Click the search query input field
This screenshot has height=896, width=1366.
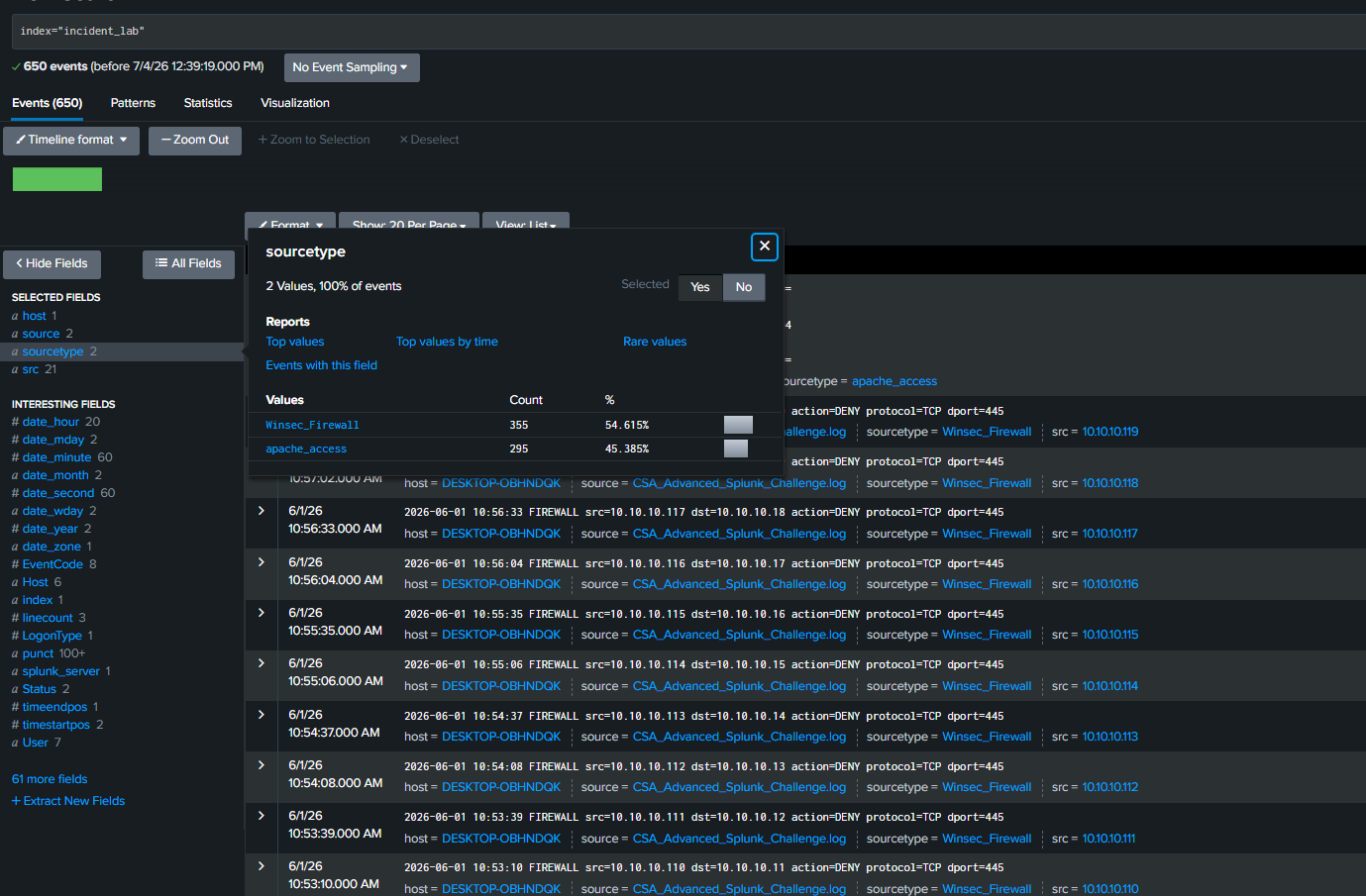688,32
